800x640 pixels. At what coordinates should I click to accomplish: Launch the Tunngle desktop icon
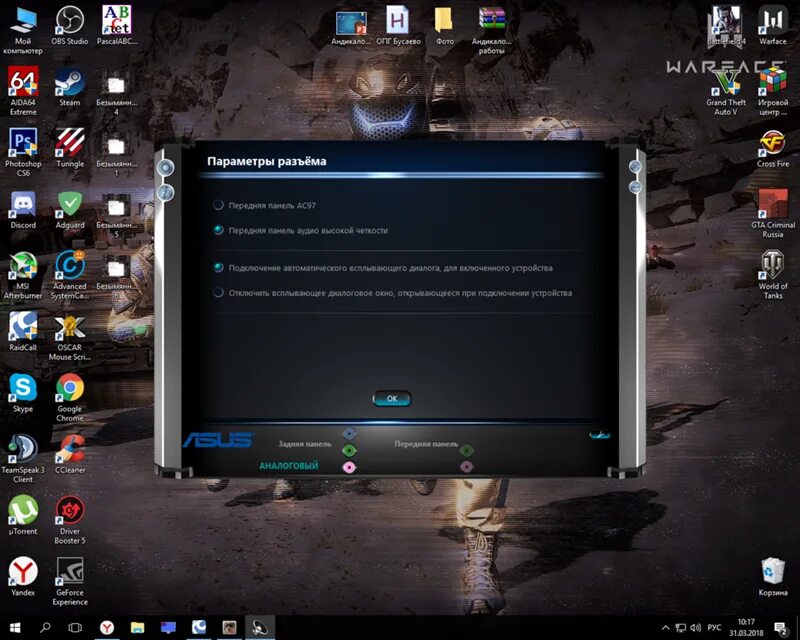coord(70,148)
